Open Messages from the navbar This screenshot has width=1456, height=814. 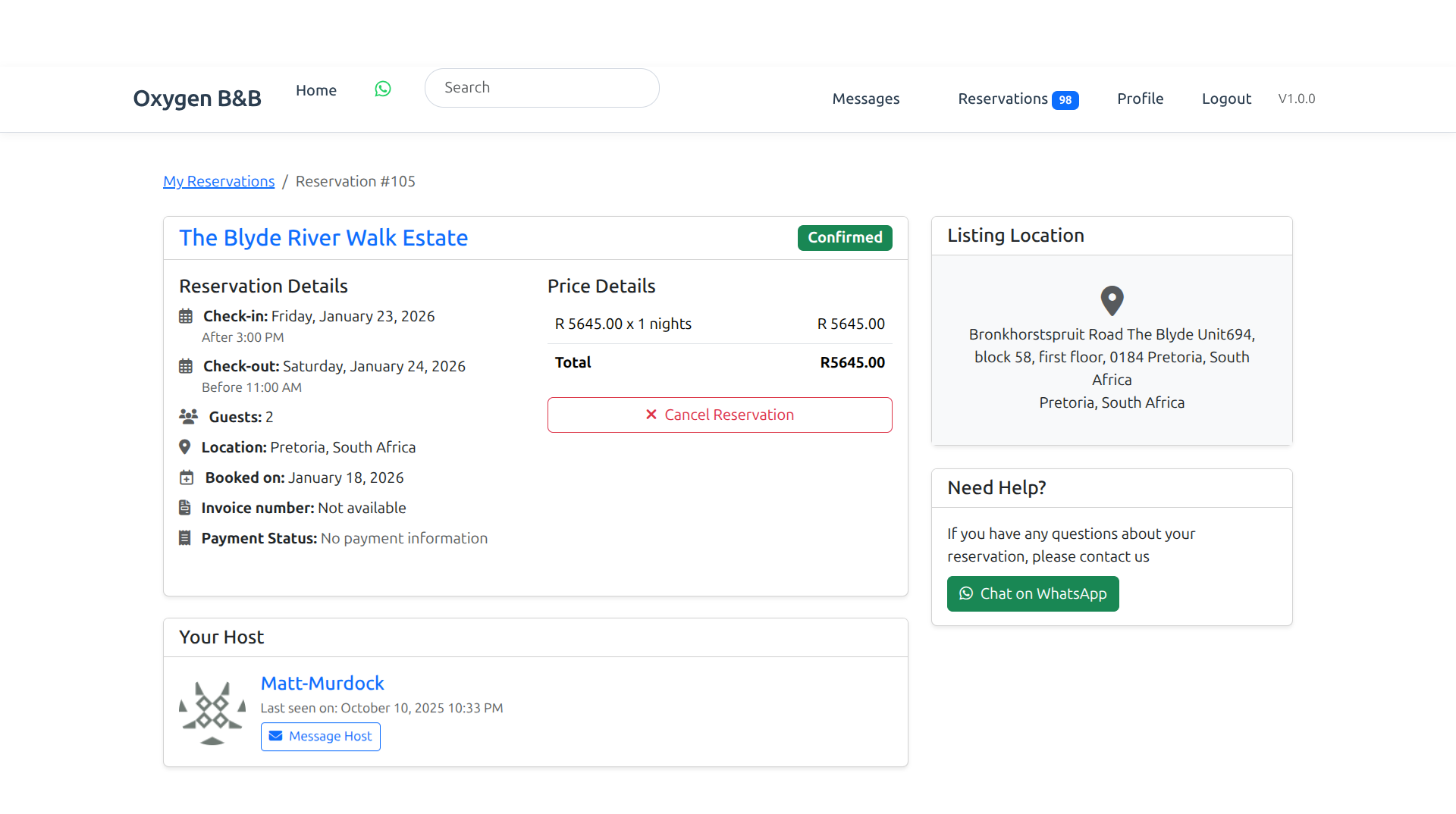pyautogui.click(x=865, y=99)
